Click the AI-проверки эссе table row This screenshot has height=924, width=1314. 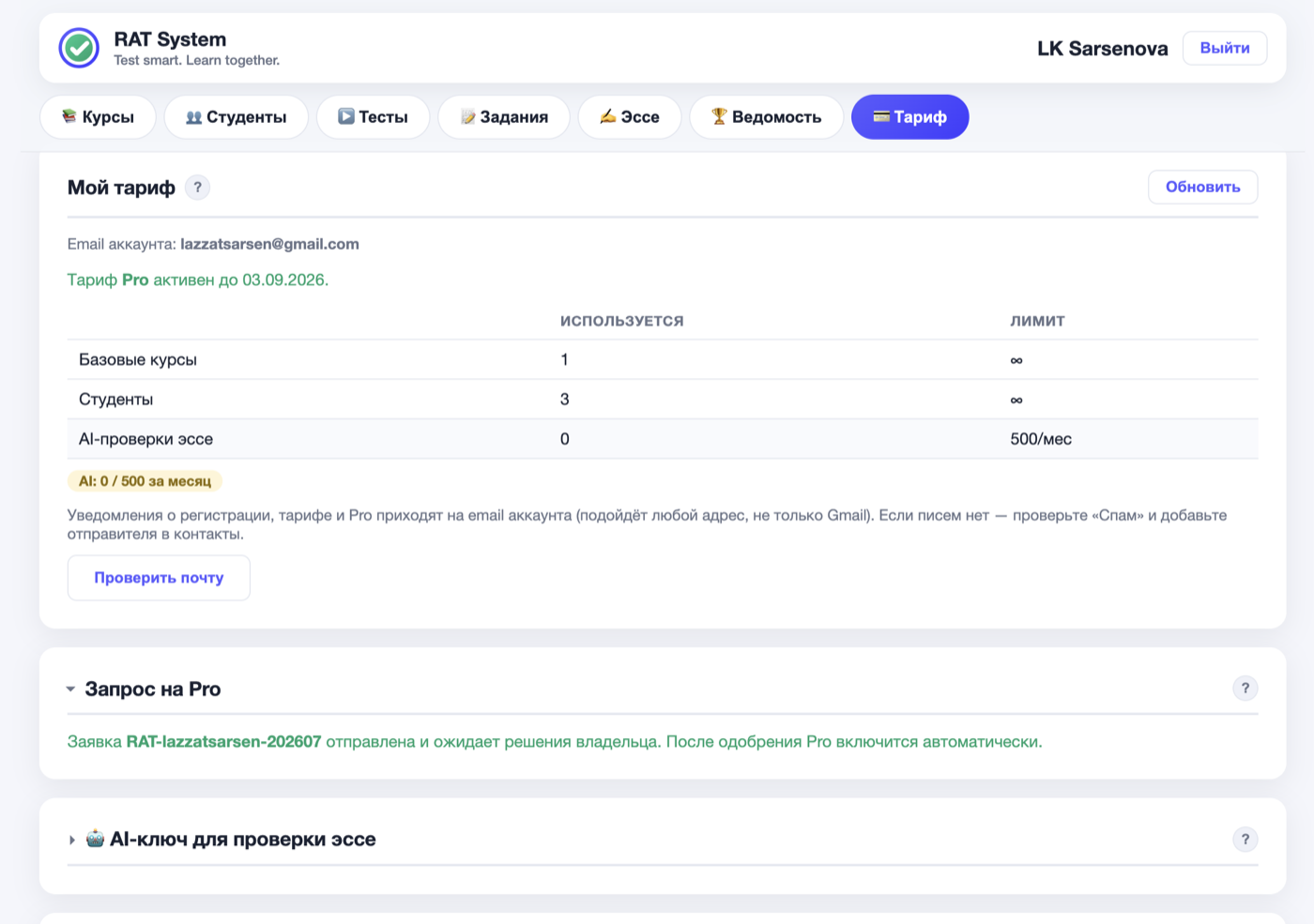click(x=663, y=439)
